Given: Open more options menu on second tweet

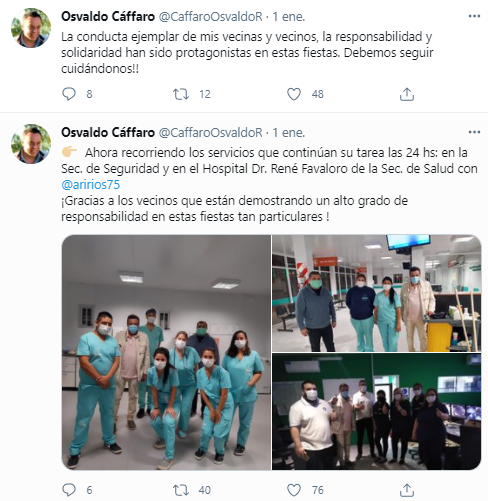Looking at the screenshot, I should pyautogui.click(x=474, y=132).
